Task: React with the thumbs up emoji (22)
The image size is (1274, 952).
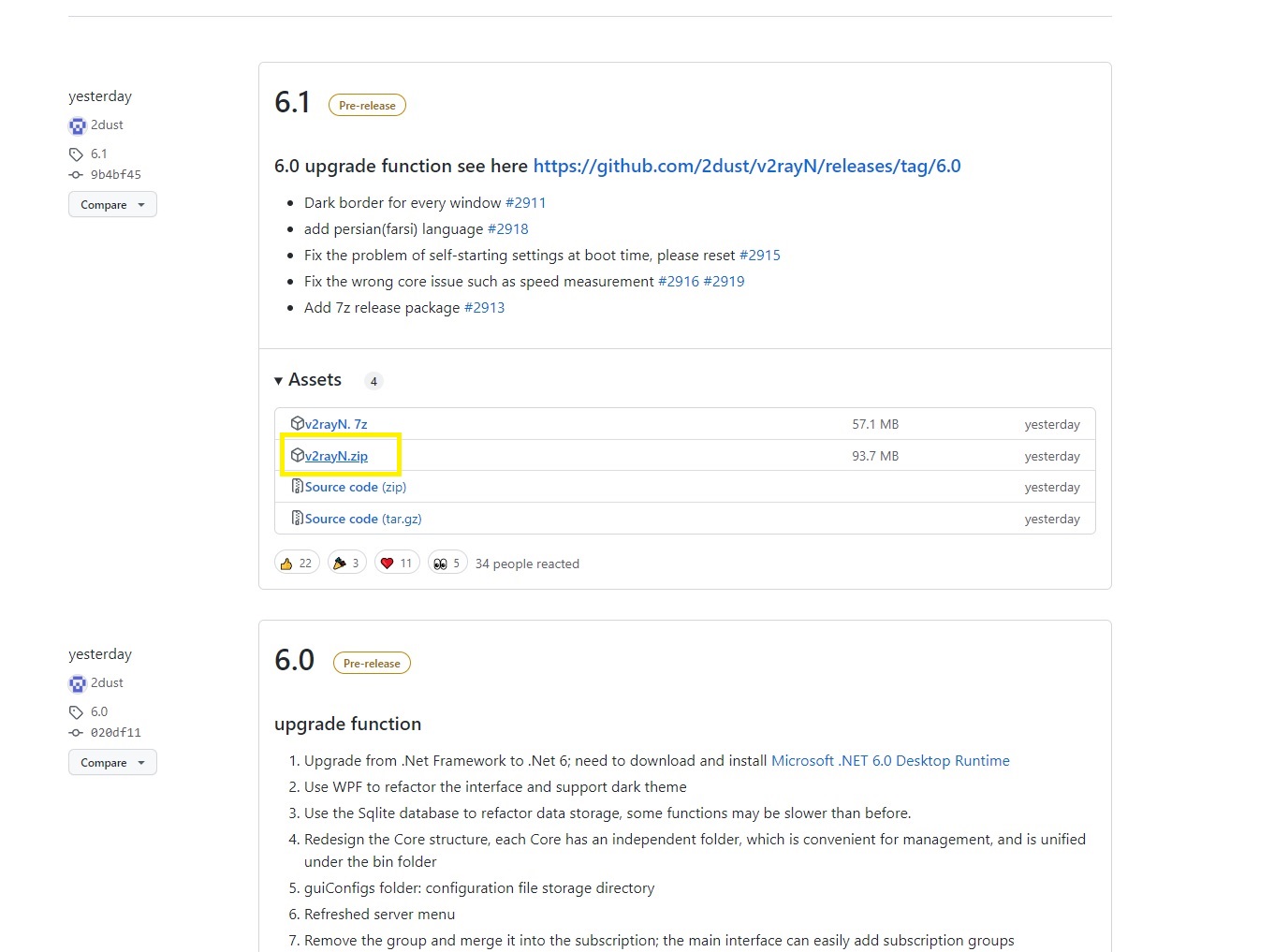Action: pos(297,563)
